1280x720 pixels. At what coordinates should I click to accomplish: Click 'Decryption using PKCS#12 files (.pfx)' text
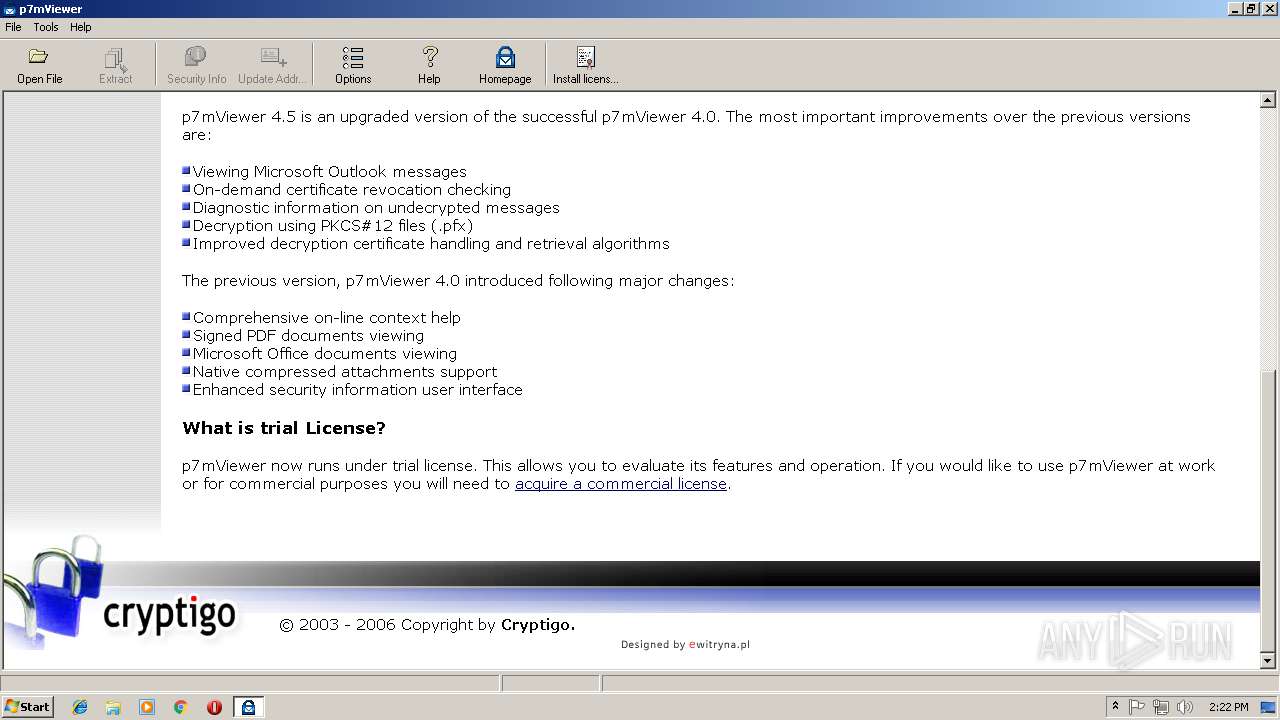pos(333,226)
